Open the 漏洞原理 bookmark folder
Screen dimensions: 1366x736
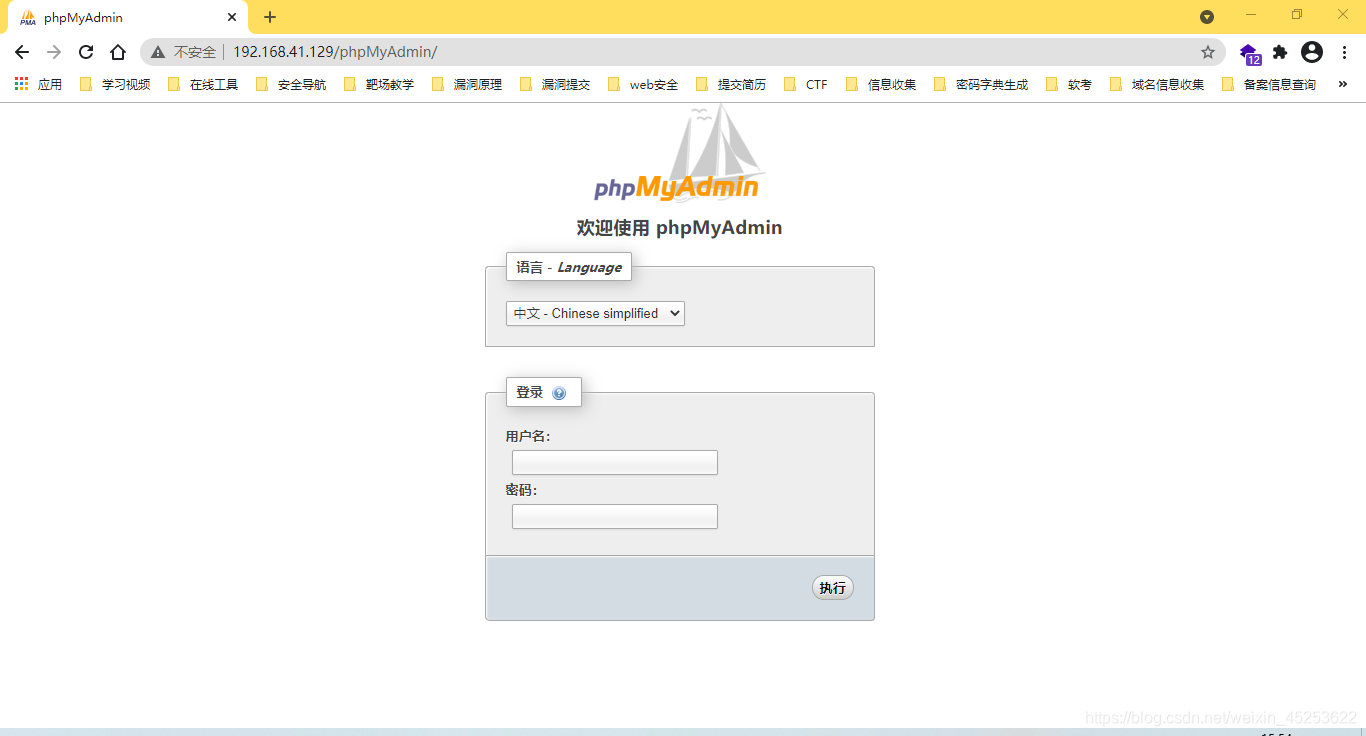pos(467,85)
